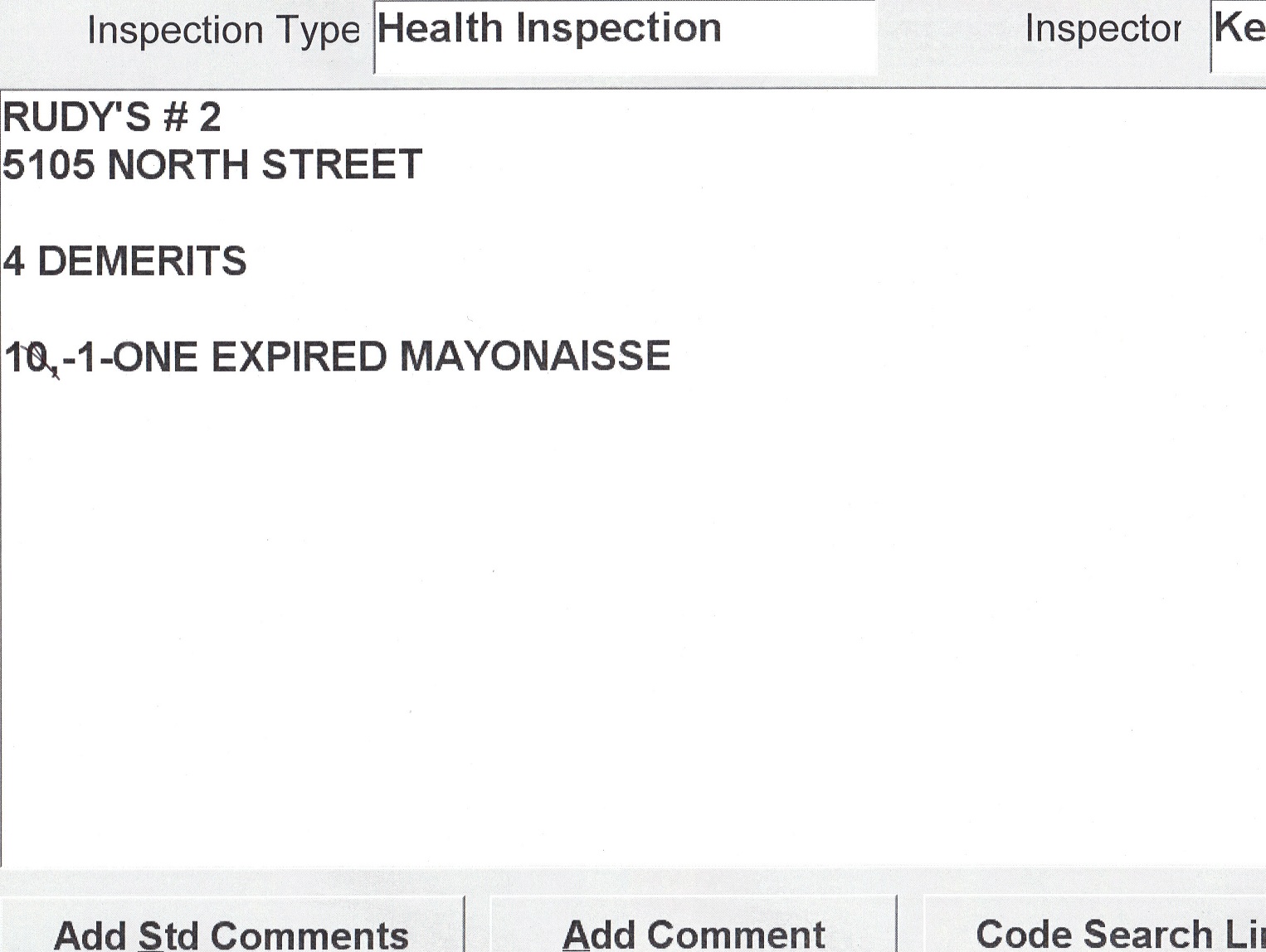
Task: Place cursor in the 4 DEMERITS line
Action: coord(124,261)
